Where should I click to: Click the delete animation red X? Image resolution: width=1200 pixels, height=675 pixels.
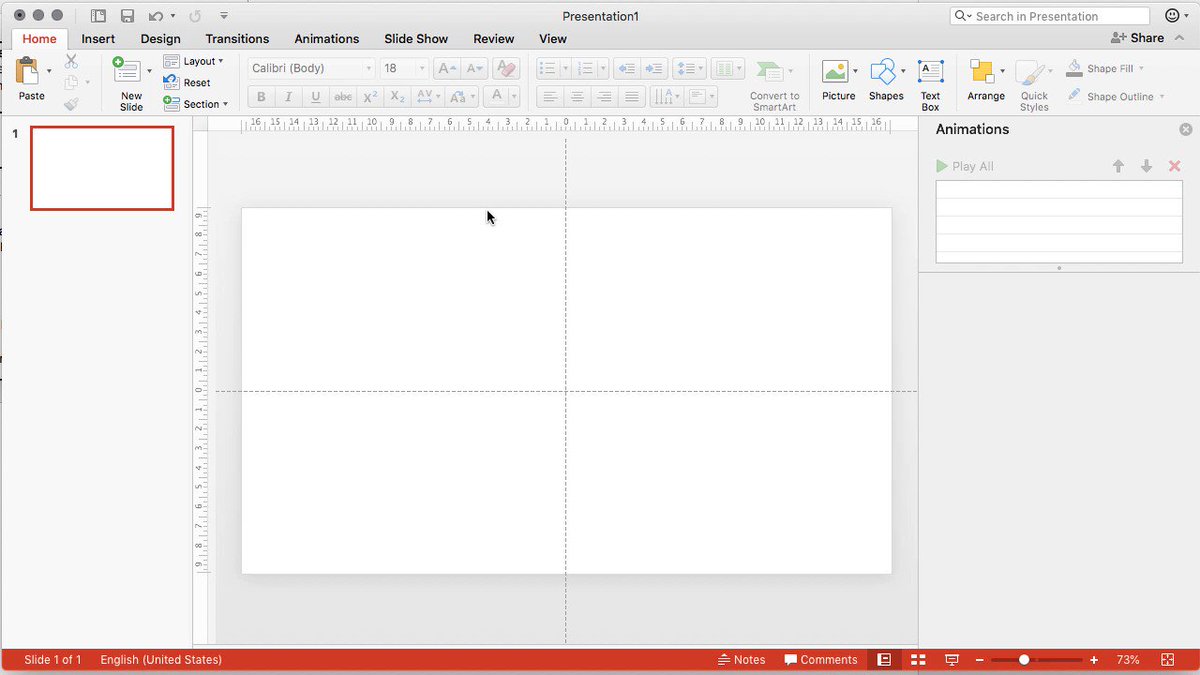click(x=1175, y=166)
